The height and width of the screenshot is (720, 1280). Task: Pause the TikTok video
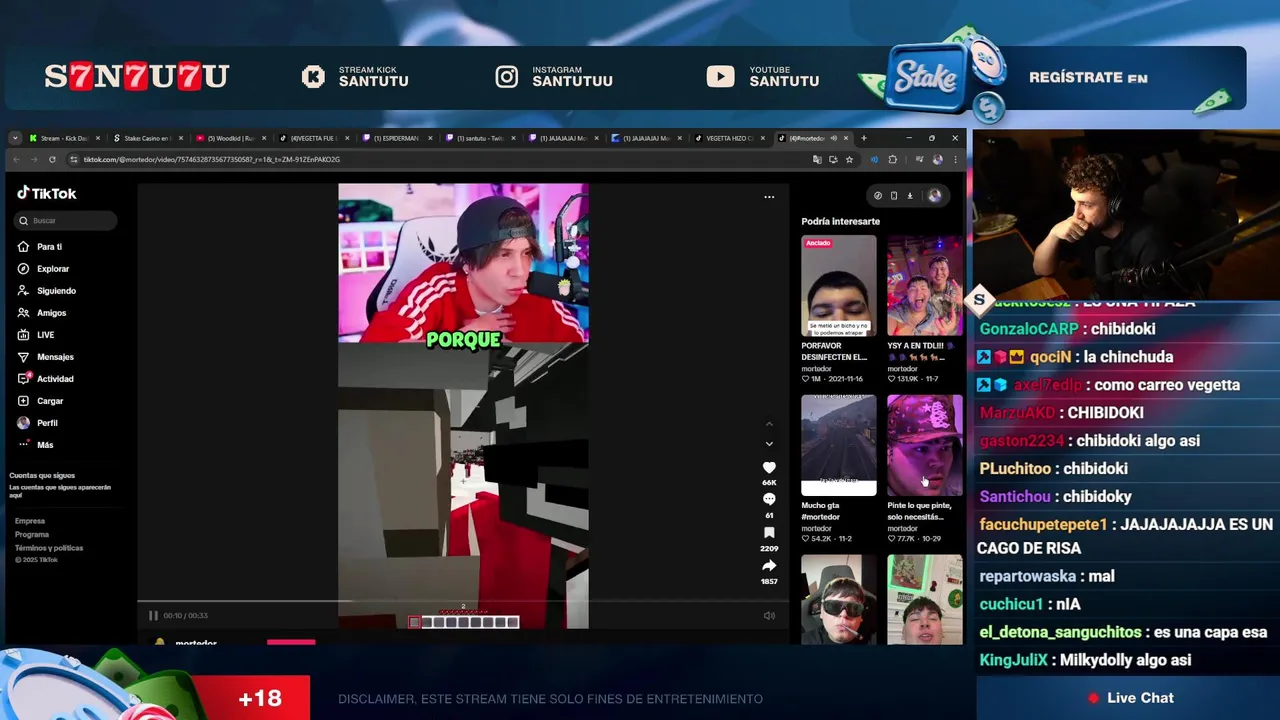pyautogui.click(x=153, y=615)
